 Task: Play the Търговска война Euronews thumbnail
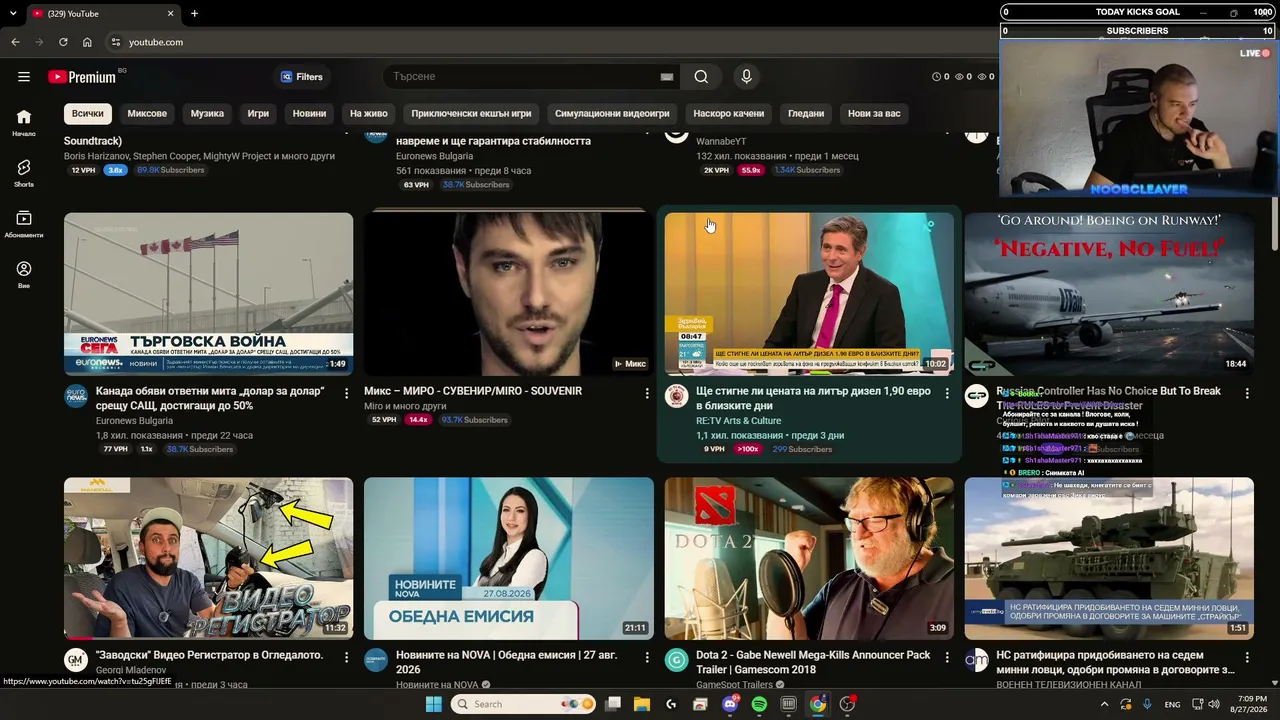click(x=208, y=294)
